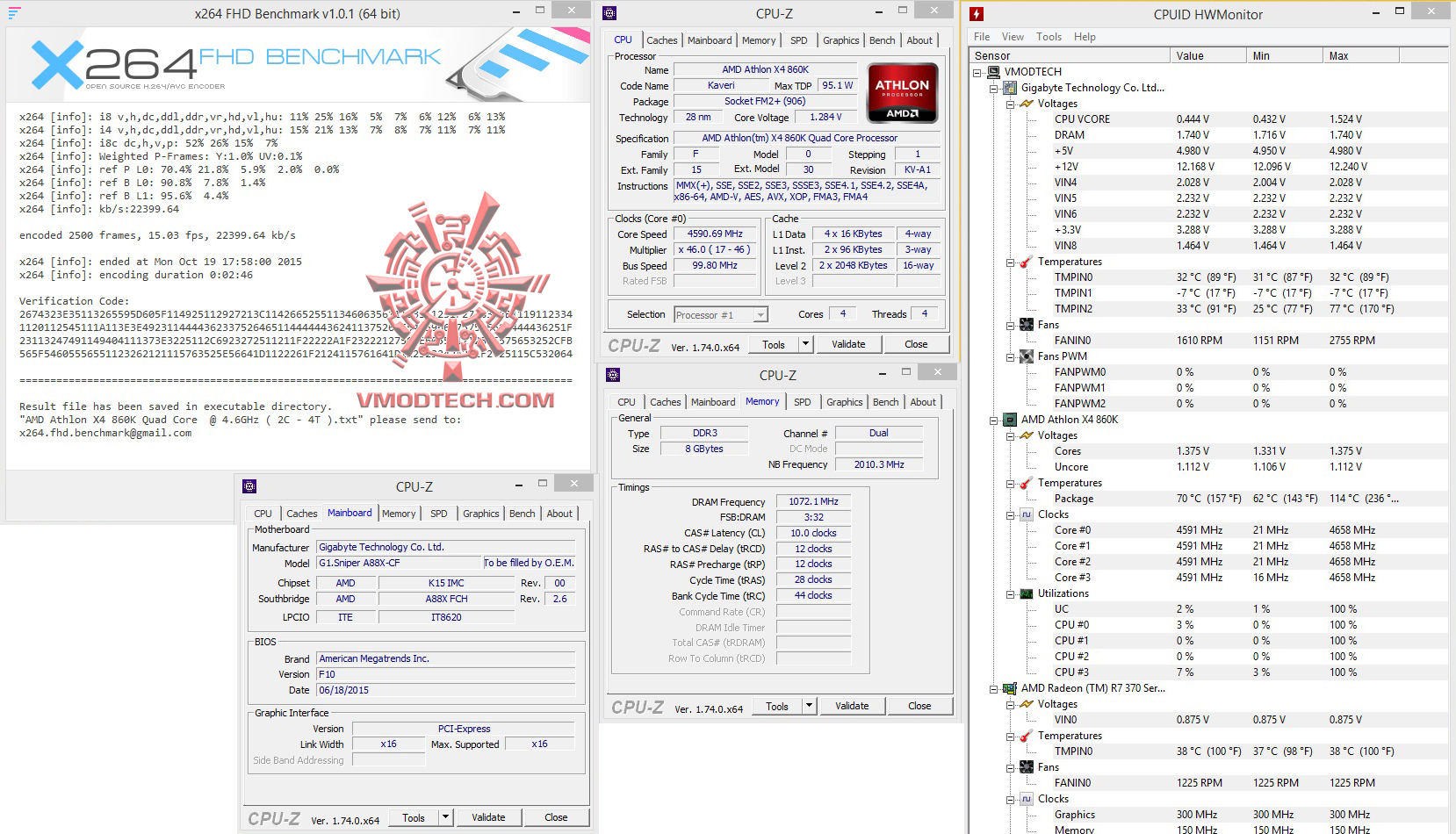Select the Core #3 clock row label
Image resolution: width=1456 pixels, height=834 pixels.
[x=1072, y=578]
